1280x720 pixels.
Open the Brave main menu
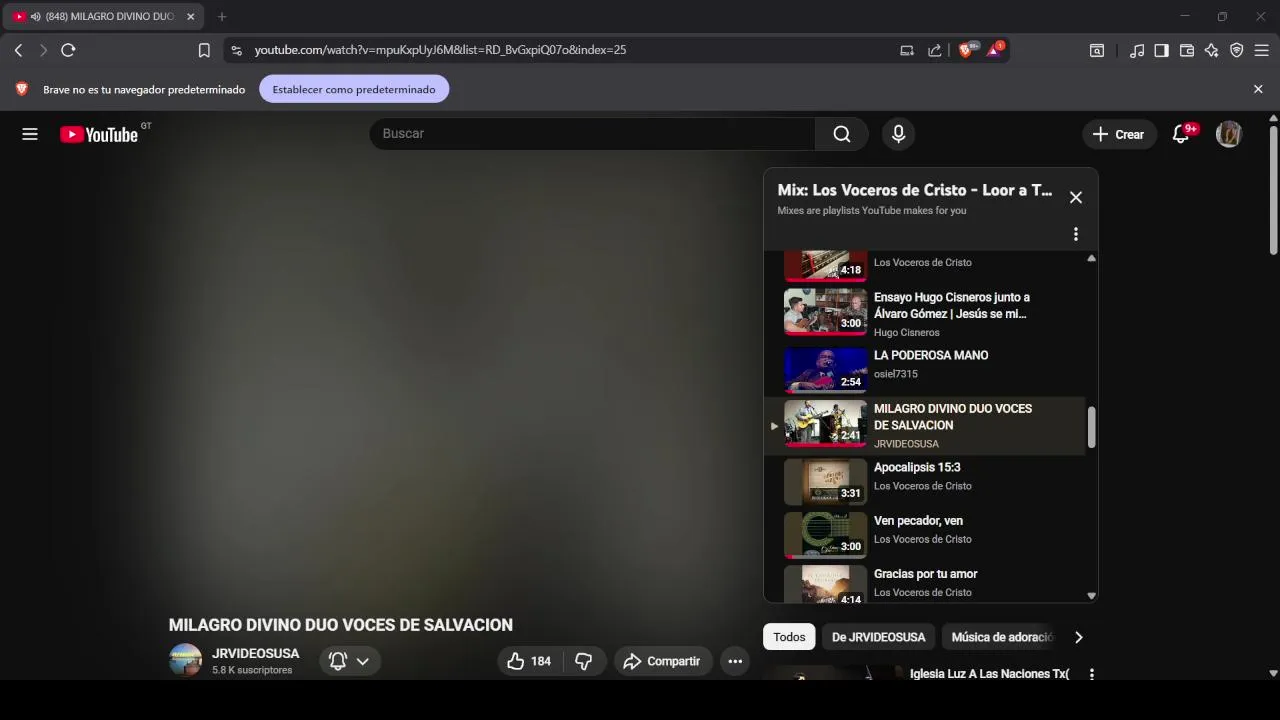(1262, 50)
